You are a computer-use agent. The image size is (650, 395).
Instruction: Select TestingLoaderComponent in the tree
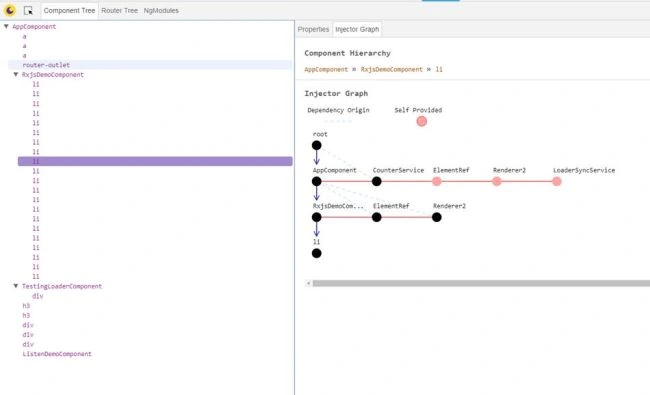click(62, 286)
